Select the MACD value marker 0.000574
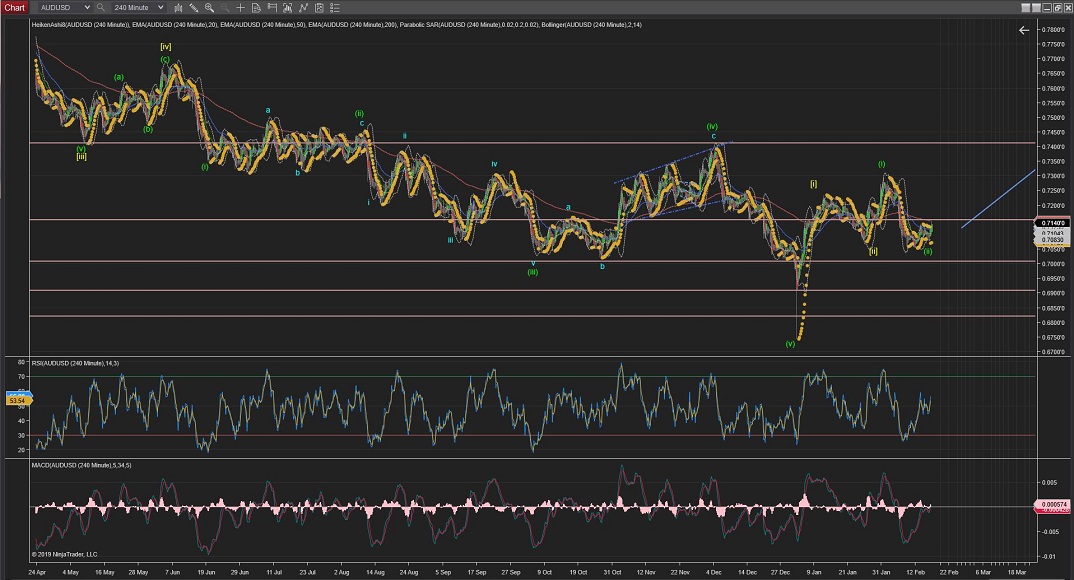Screen dimensions: 1074x580 click(x=1053, y=505)
